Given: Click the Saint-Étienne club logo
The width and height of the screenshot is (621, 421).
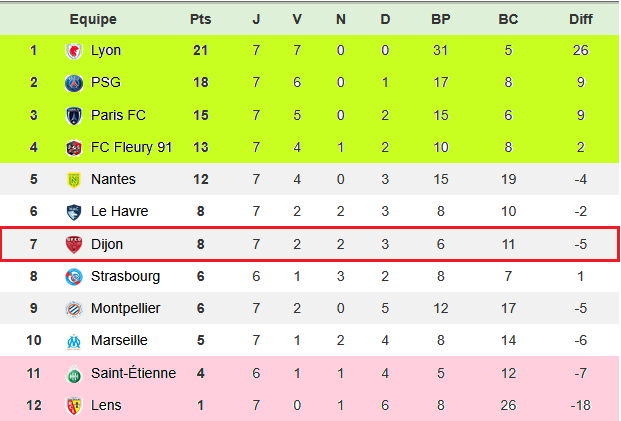Looking at the screenshot, I should 73,373.
